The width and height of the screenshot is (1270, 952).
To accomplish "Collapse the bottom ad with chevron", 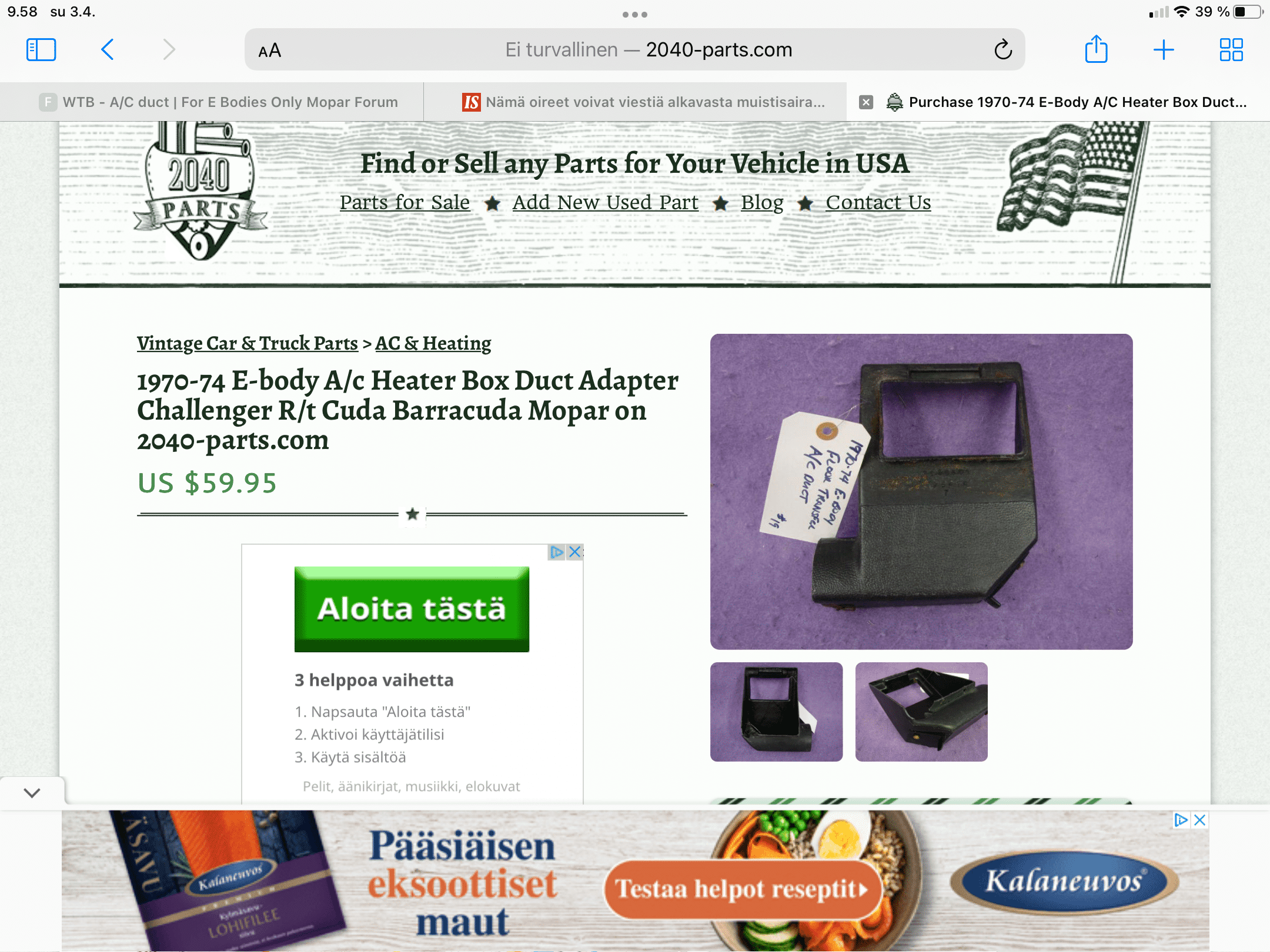I will (x=32, y=793).
